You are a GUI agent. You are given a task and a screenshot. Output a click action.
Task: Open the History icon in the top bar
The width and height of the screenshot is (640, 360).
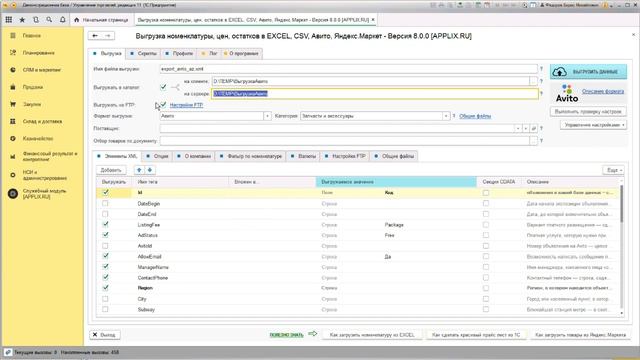36,20
